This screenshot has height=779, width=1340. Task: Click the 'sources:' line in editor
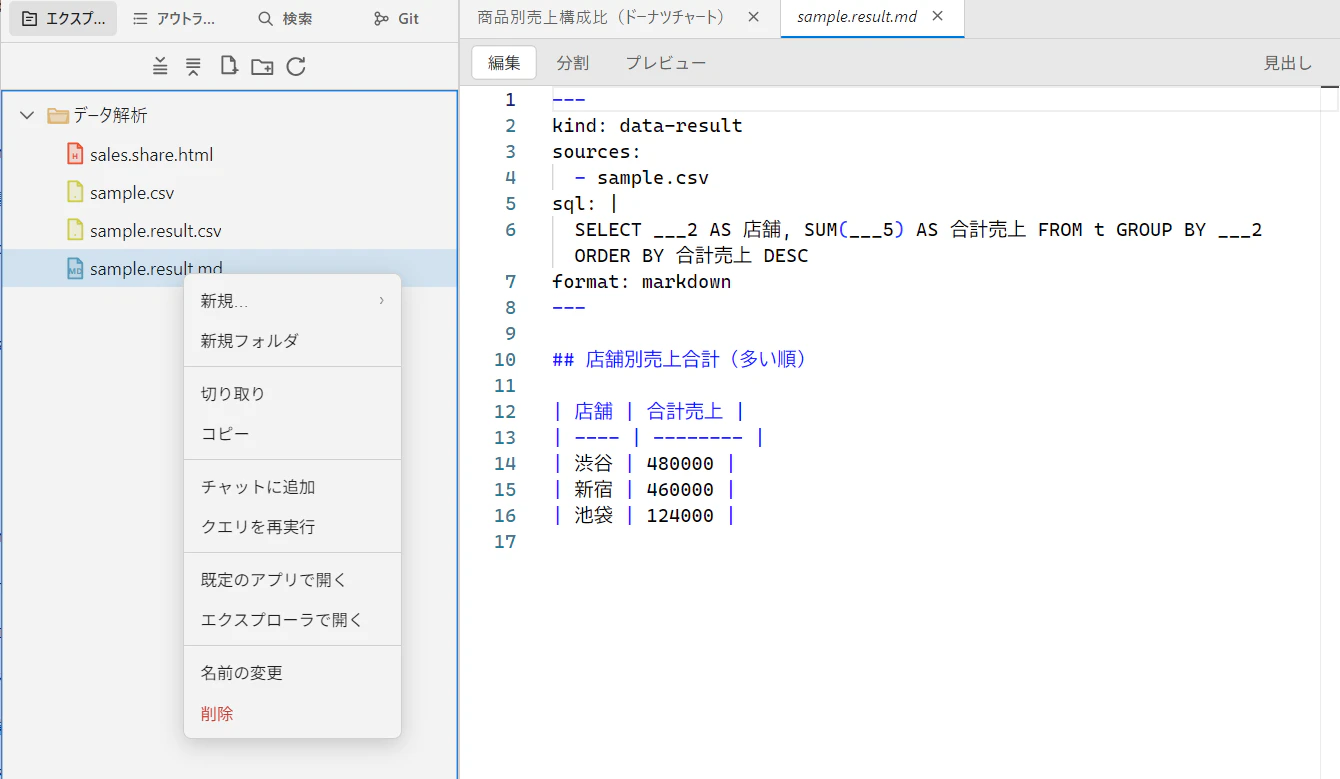596,152
